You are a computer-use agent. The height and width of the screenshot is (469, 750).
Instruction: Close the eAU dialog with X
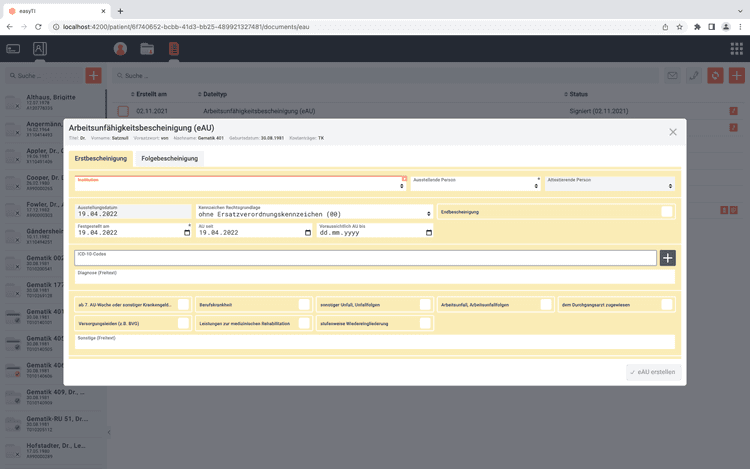[673, 132]
